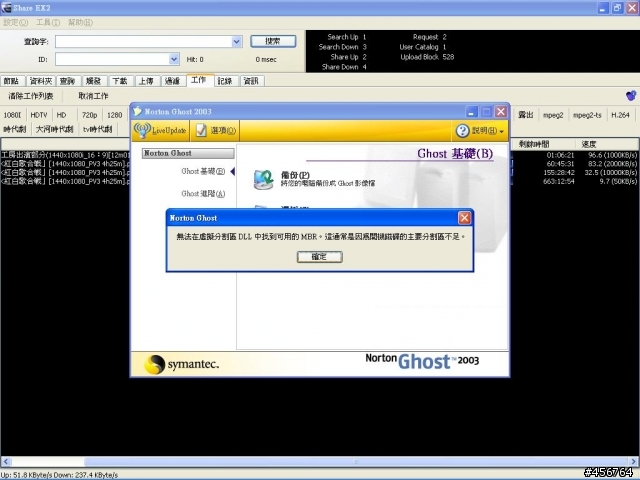Click the tv時代劇 filter button
640x480 pixels.
(98, 129)
